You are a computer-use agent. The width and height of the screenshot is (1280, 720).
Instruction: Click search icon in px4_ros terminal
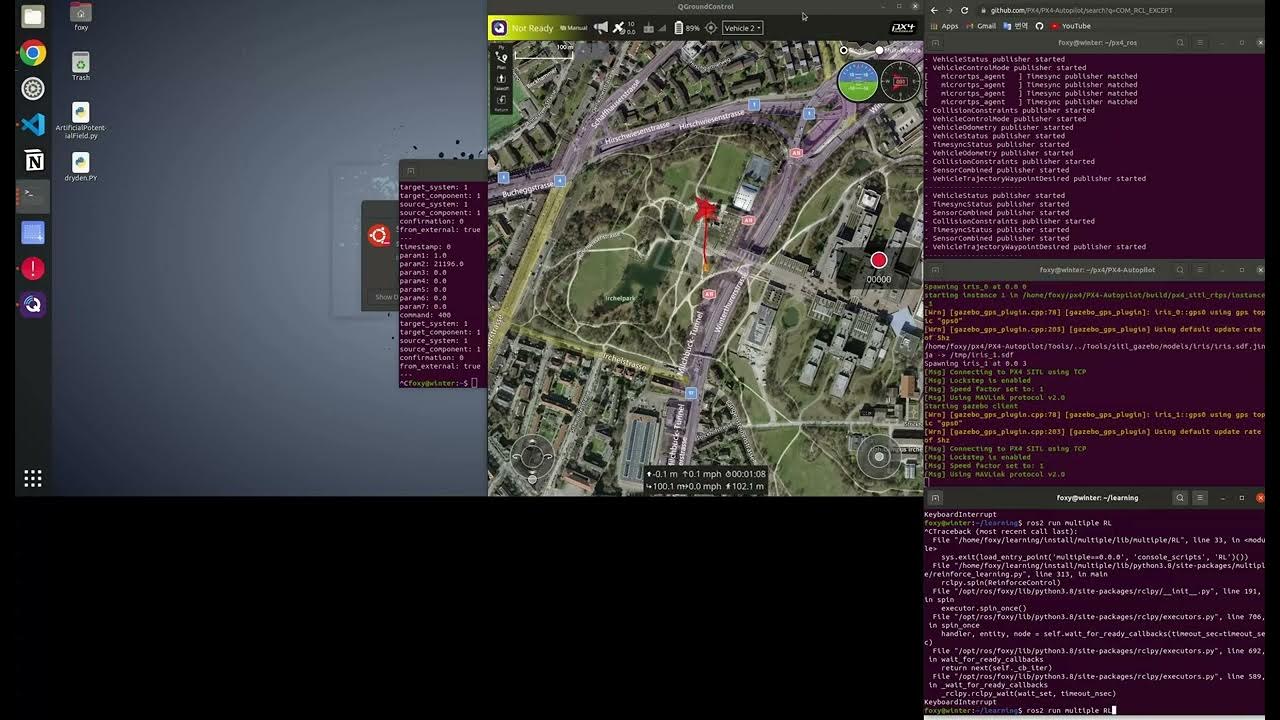pyautogui.click(x=1180, y=43)
